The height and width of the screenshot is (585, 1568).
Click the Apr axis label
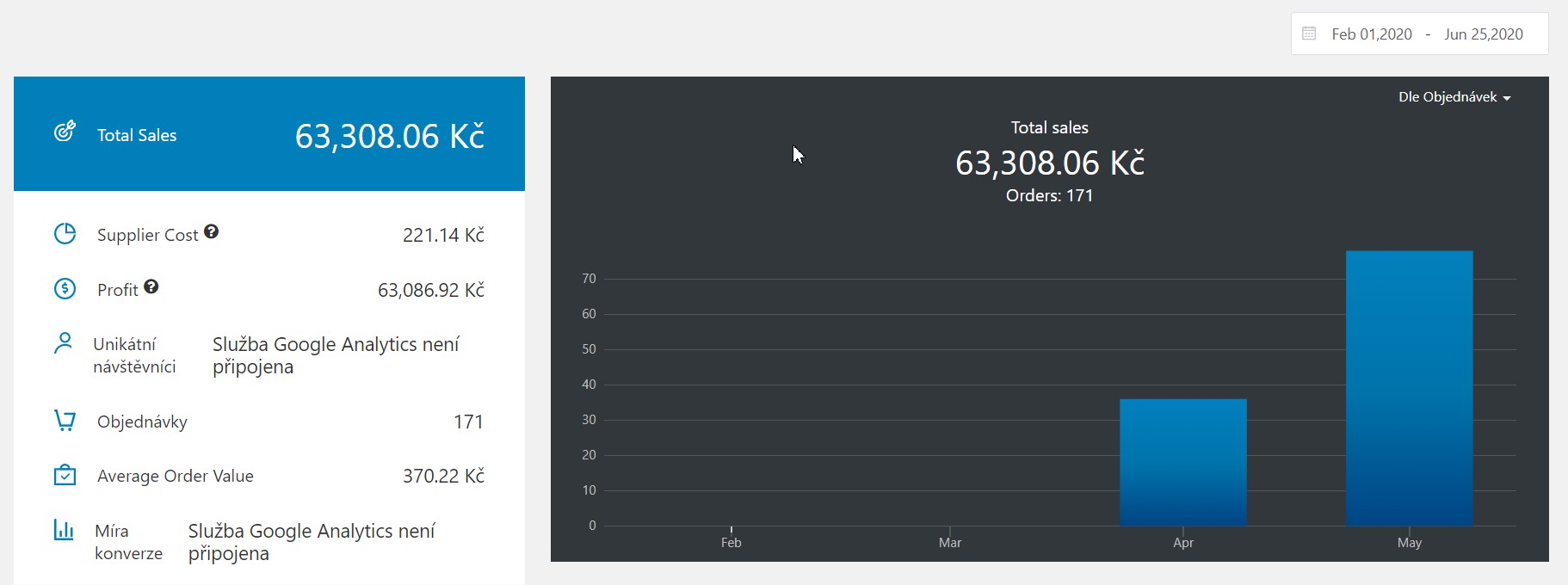click(x=1183, y=543)
